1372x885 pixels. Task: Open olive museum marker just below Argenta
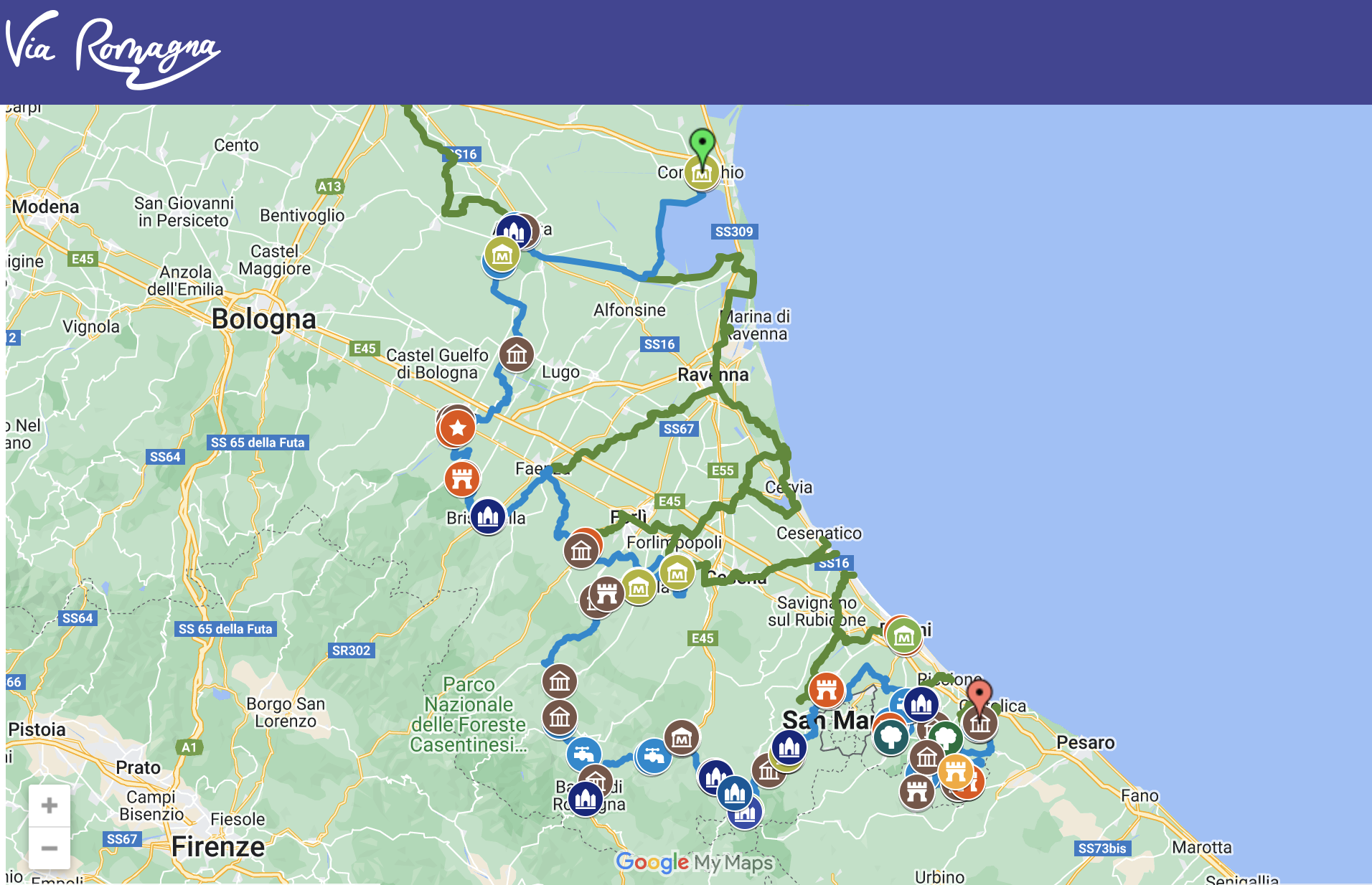502,255
